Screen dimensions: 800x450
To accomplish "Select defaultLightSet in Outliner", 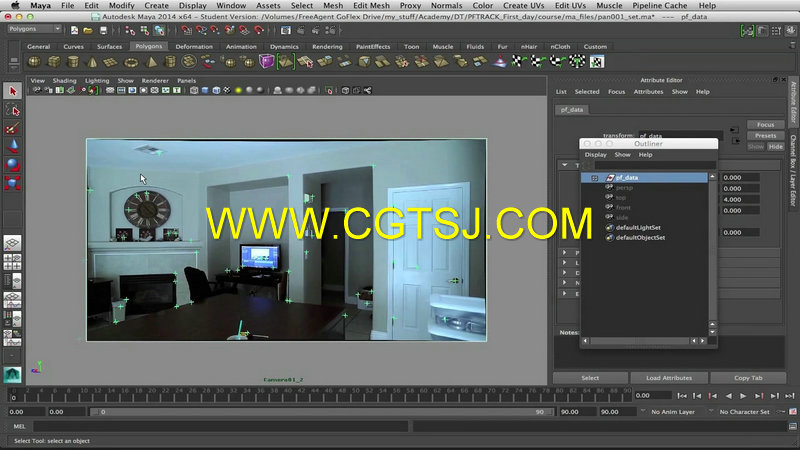I will [638, 228].
